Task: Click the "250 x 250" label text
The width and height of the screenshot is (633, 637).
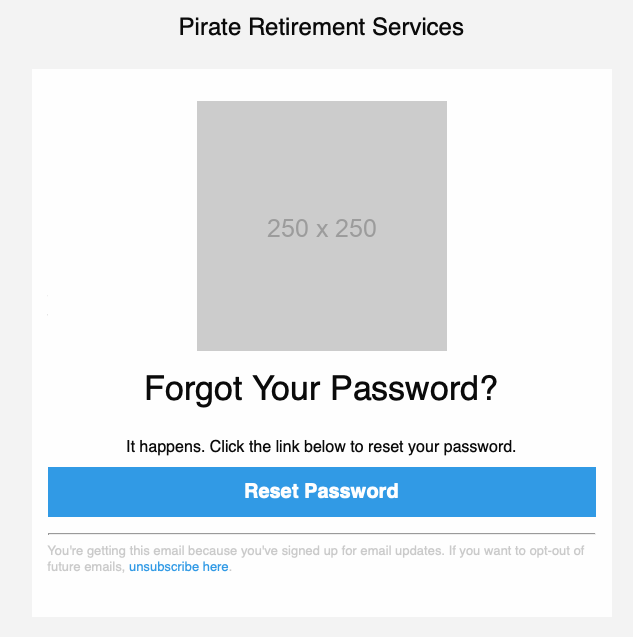Action: (x=321, y=229)
